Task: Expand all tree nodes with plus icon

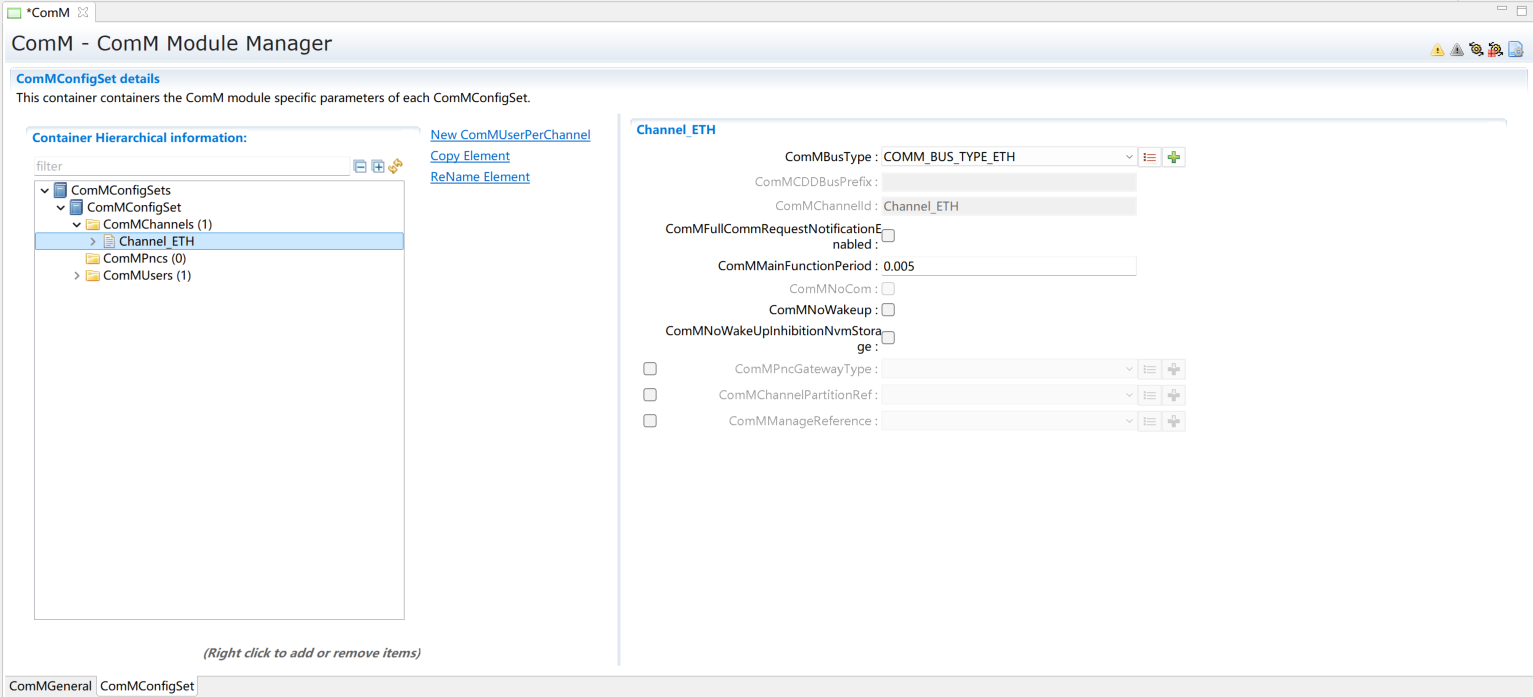Action: (x=378, y=167)
